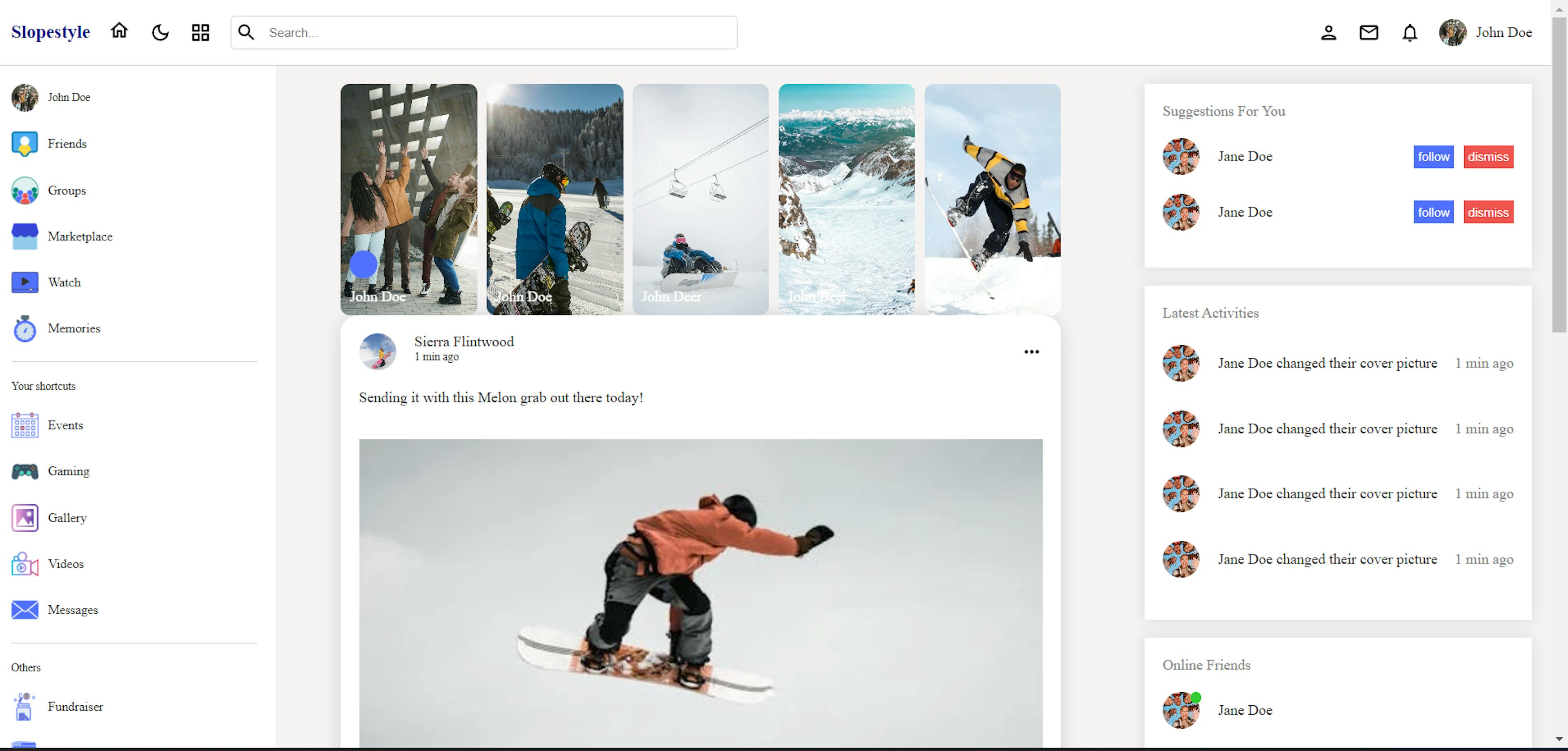Open Marketplace from sidebar

[80, 236]
